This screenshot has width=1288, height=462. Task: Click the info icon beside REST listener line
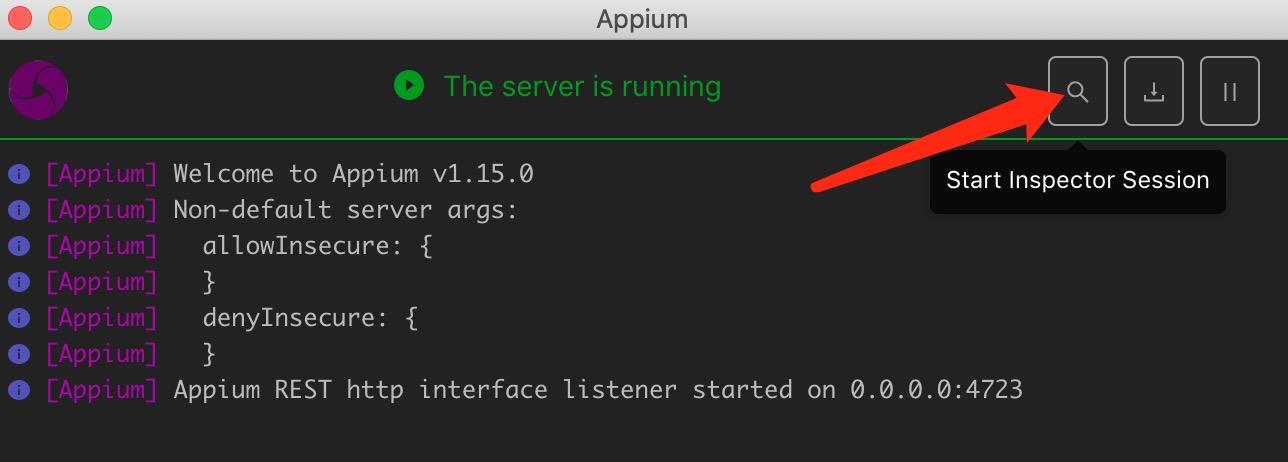(18, 390)
